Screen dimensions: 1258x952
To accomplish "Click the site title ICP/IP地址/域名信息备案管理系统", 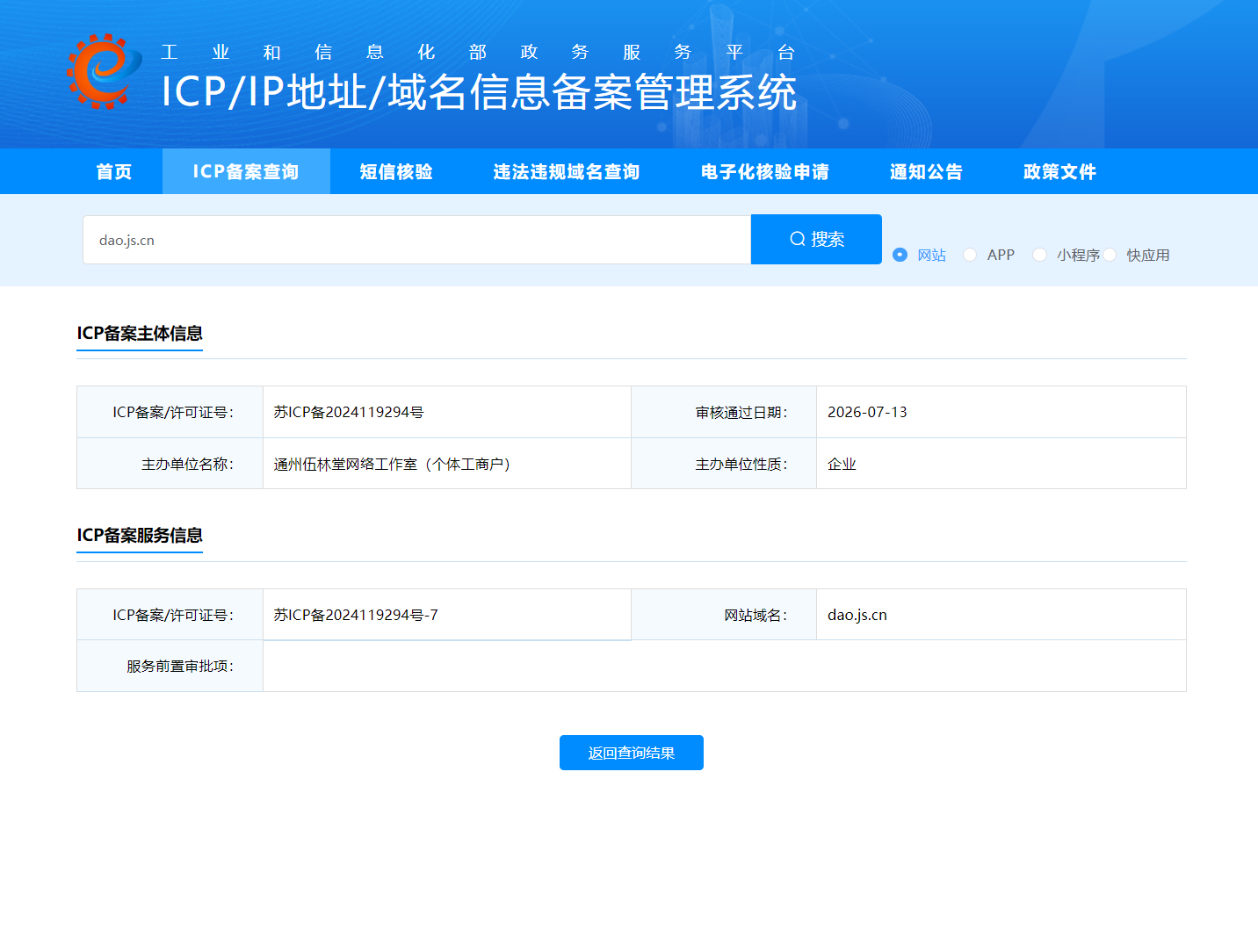I will pos(479,92).
